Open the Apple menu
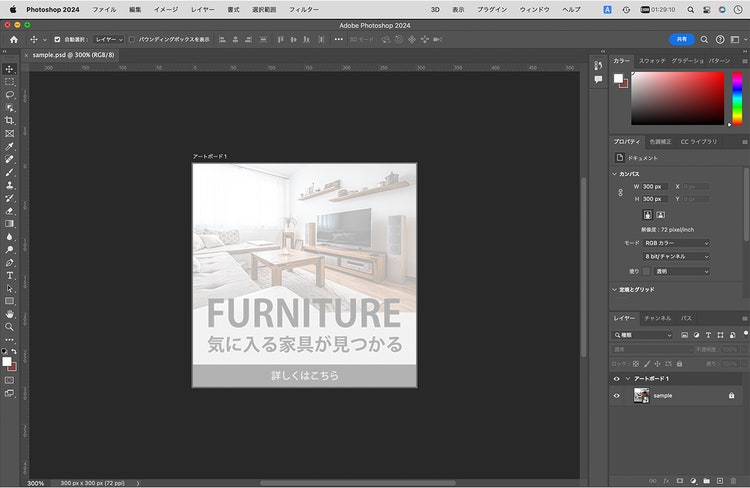This screenshot has width=750, height=488. [x=13, y=10]
